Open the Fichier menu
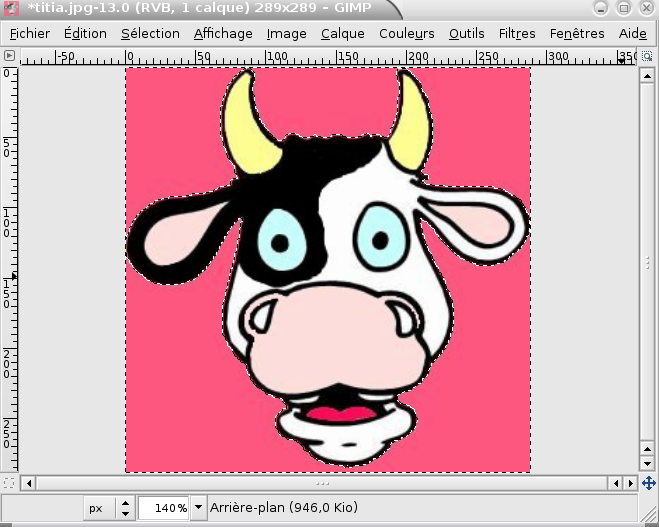The image size is (659, 527). 29,33
